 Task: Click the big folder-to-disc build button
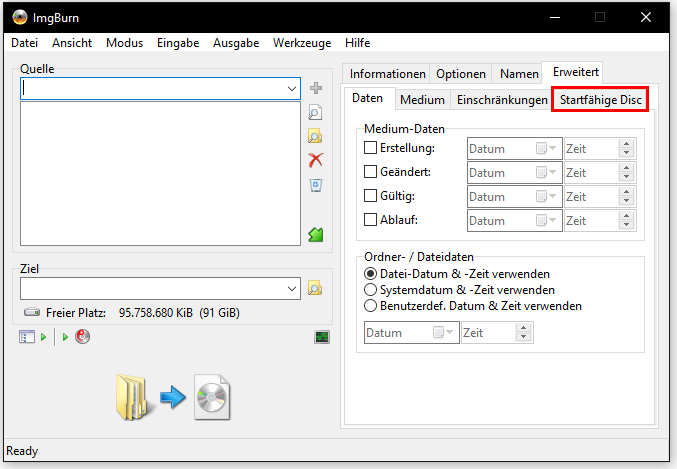173,397
